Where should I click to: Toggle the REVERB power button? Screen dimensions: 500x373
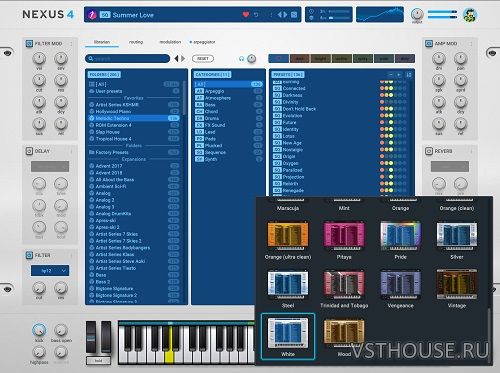tap(429, 151)
